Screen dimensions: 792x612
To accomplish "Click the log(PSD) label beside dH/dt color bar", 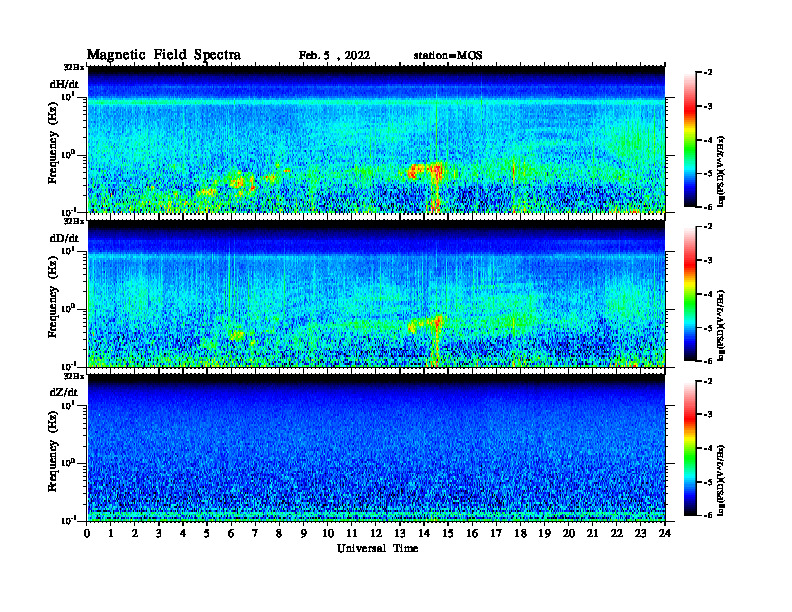I will pos(721,171).
